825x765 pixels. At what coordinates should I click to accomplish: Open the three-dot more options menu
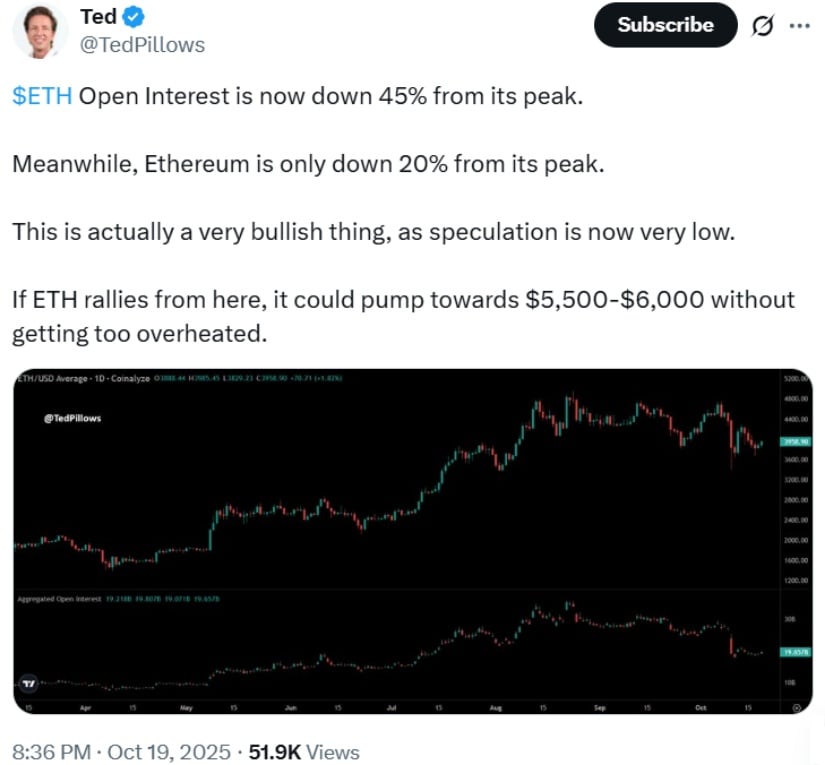(x=799, y=26)
